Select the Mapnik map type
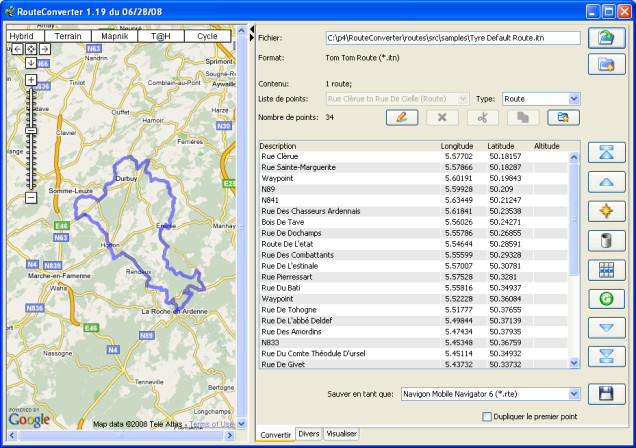This screenshot has width=636, height=448. pos(115,36)
